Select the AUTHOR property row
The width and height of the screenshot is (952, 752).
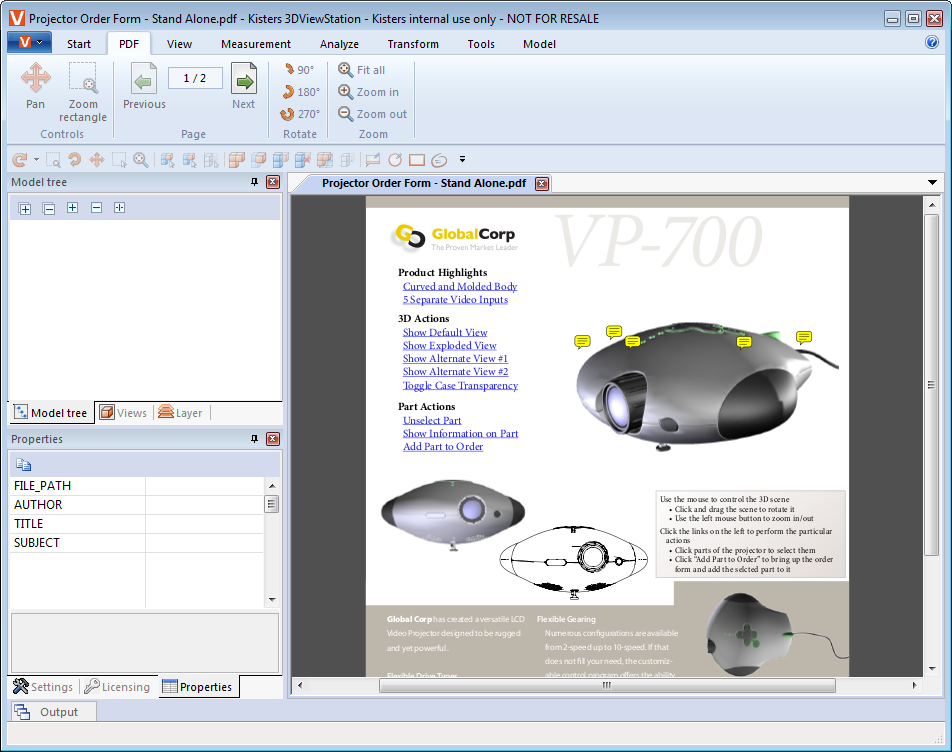point(137,504)
